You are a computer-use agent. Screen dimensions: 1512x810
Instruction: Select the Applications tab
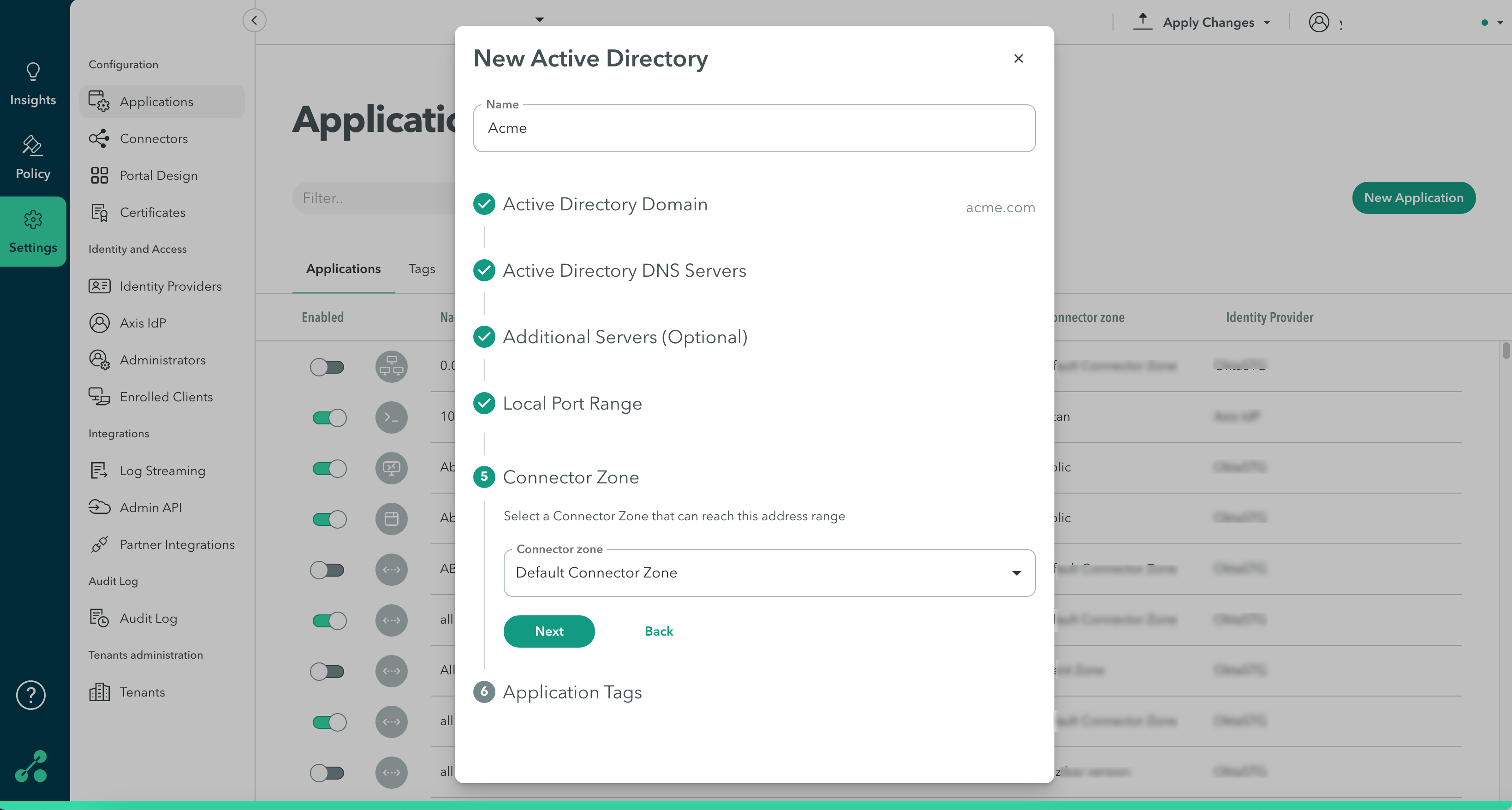click(x=343, y=269)
